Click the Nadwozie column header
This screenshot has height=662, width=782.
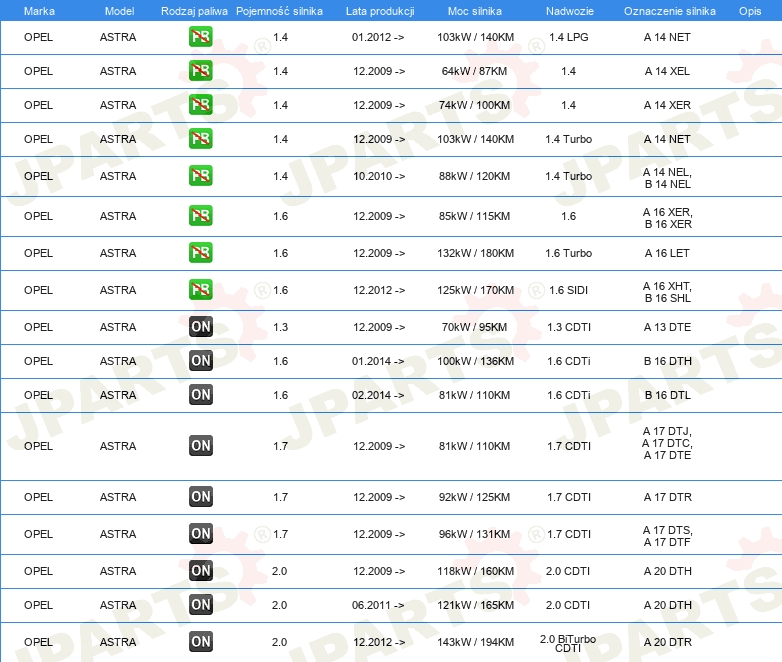pos(570,11)
